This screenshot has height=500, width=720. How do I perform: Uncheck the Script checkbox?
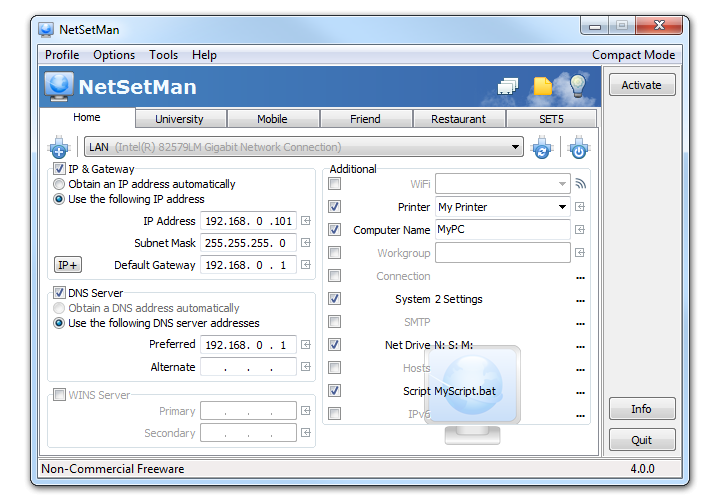tap(335, 390)
